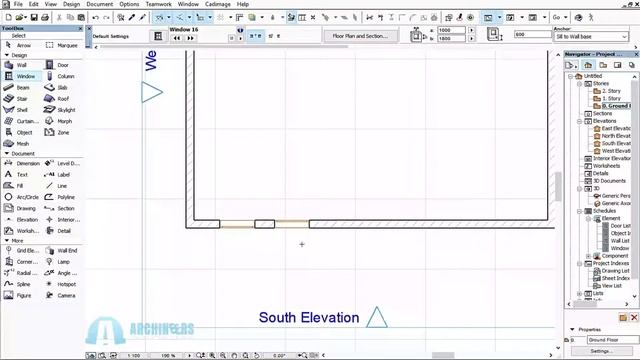Collapse the Design section of Toolbox
The image size is (640, 360).
(x=7, y=55)
